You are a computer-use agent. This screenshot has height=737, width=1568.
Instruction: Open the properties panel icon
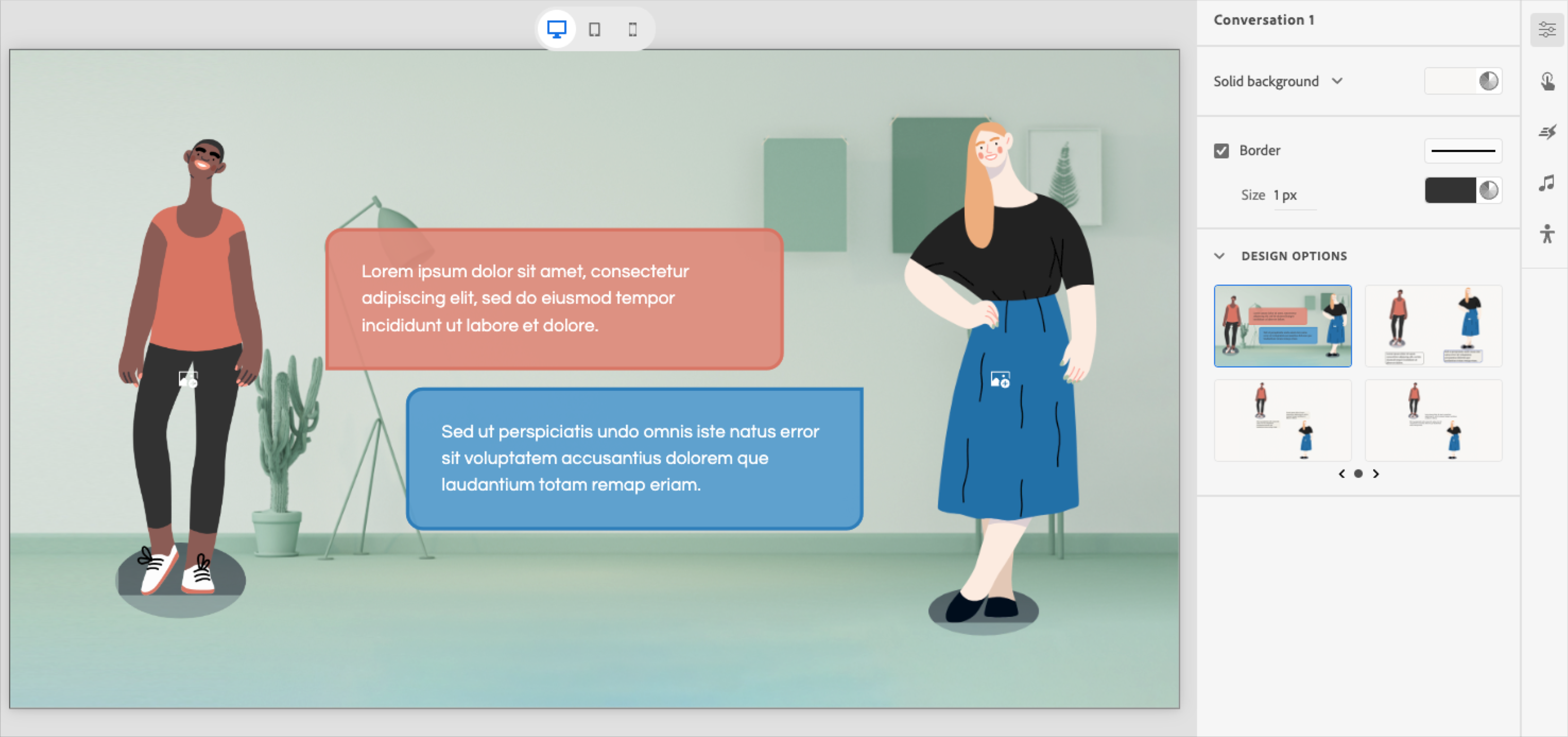pos(1547,29)
